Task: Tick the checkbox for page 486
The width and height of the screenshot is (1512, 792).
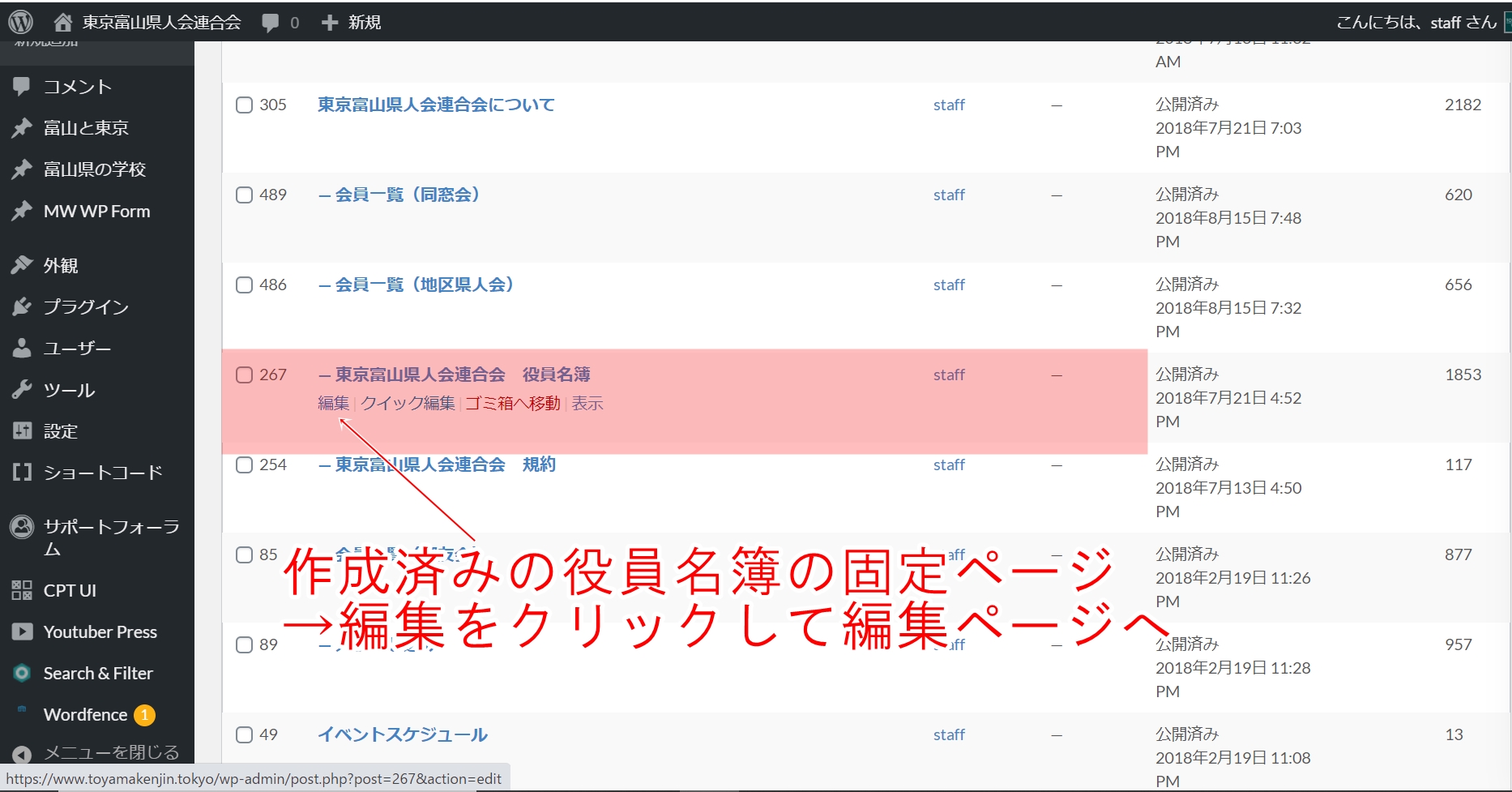Action: [244, 285]
